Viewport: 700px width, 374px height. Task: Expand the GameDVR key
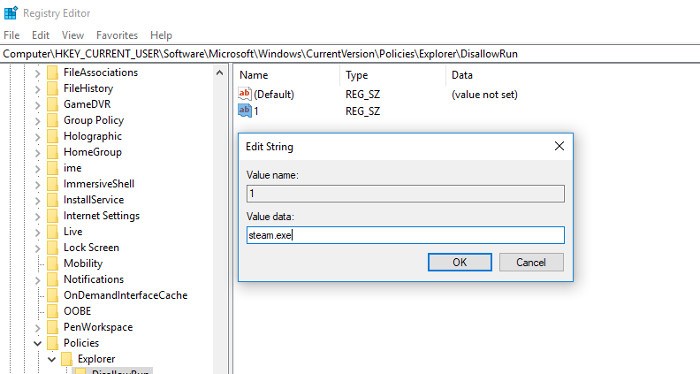click(38, 105)
